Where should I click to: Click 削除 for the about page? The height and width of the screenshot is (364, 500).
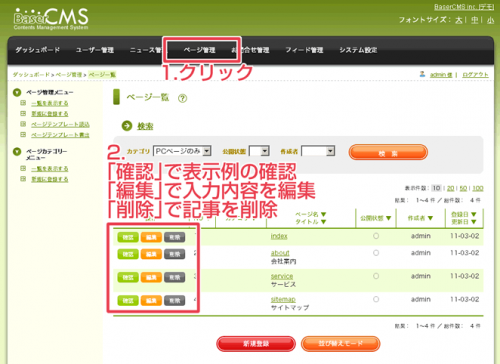click(x=175, y=254)
